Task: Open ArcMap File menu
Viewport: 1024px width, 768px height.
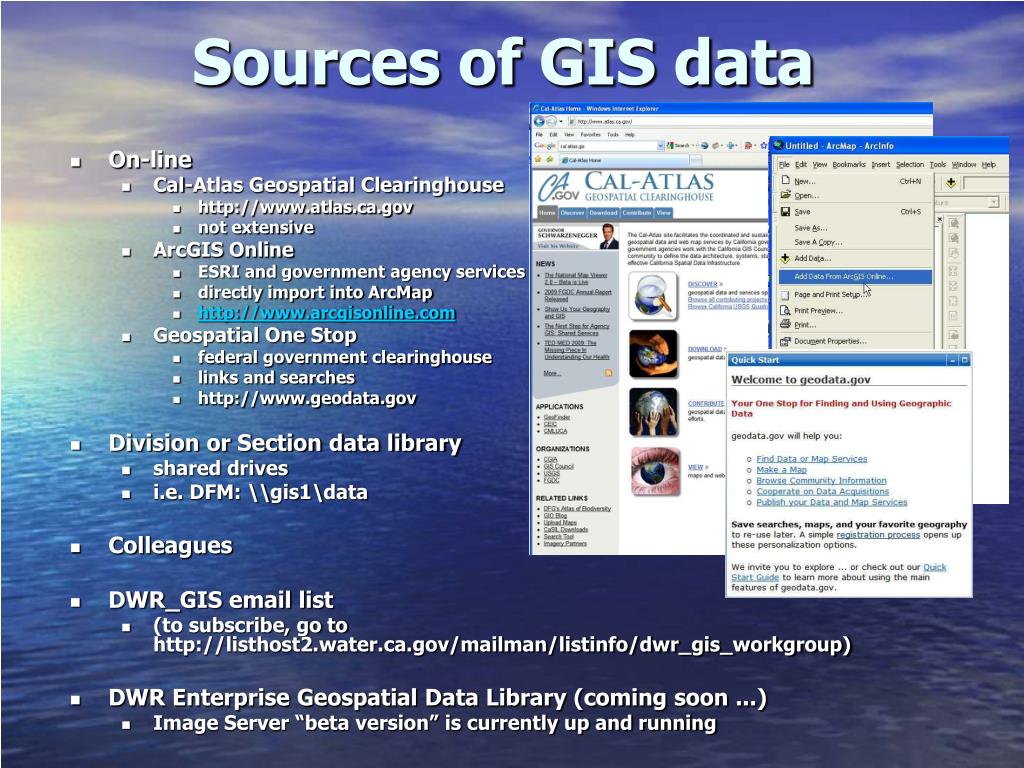Action: [784, 165]
